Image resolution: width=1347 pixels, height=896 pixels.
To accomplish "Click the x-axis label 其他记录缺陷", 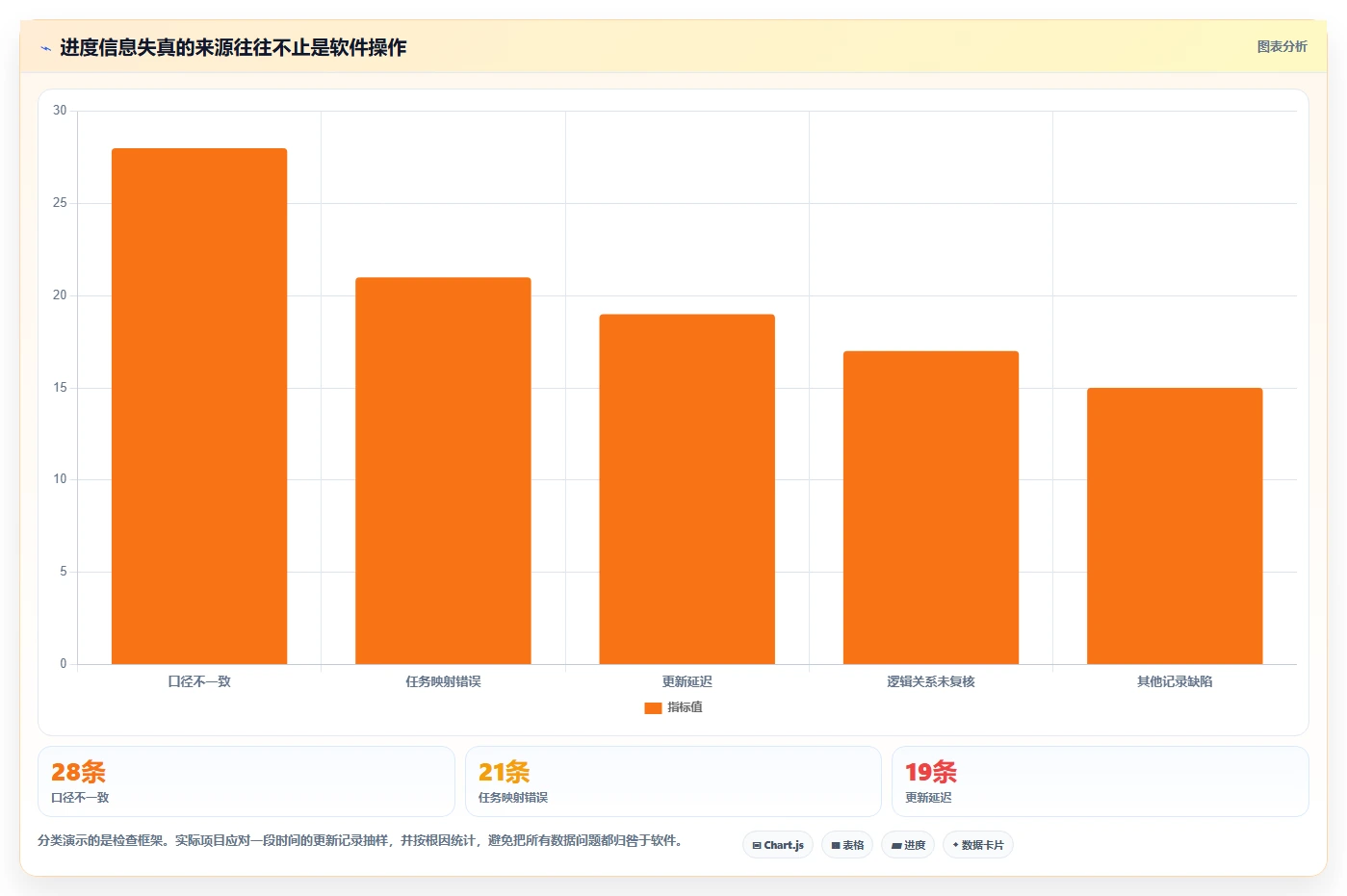I will (1175, 681).
